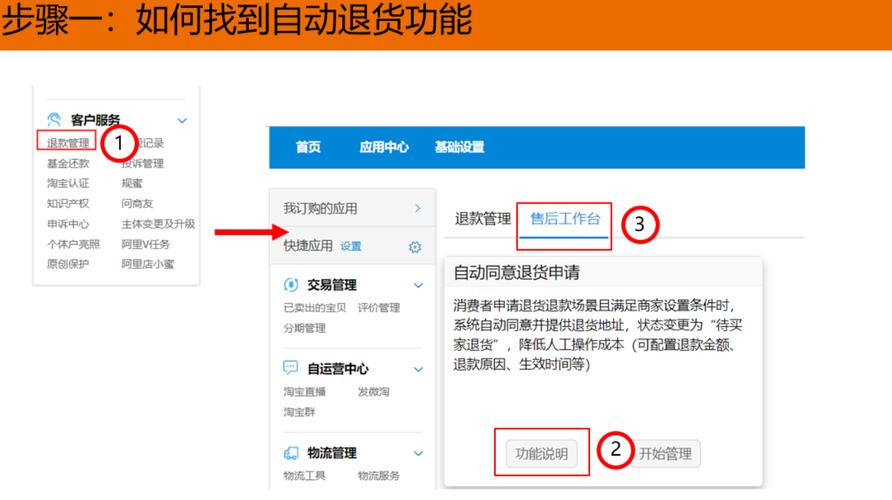This screenshot has width=892, height=500.
Task: Collapse the 自运营中心 section chevron
Action: click(418, 370)
